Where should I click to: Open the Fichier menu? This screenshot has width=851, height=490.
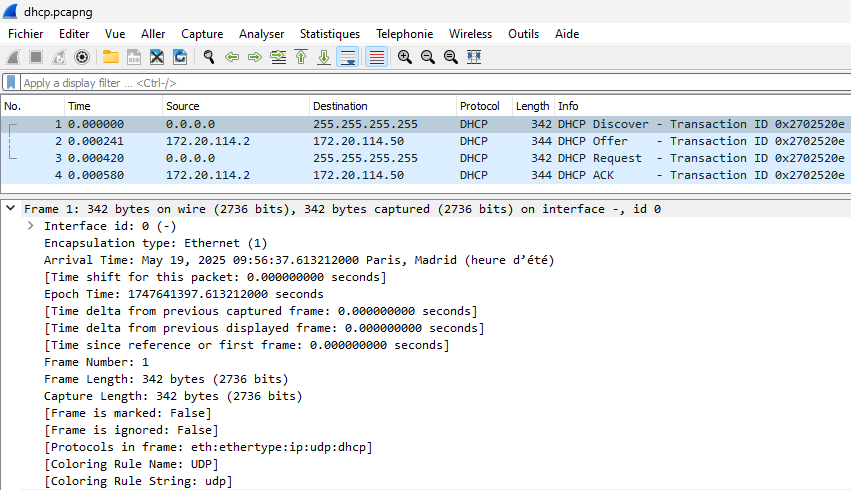[26, 34]
